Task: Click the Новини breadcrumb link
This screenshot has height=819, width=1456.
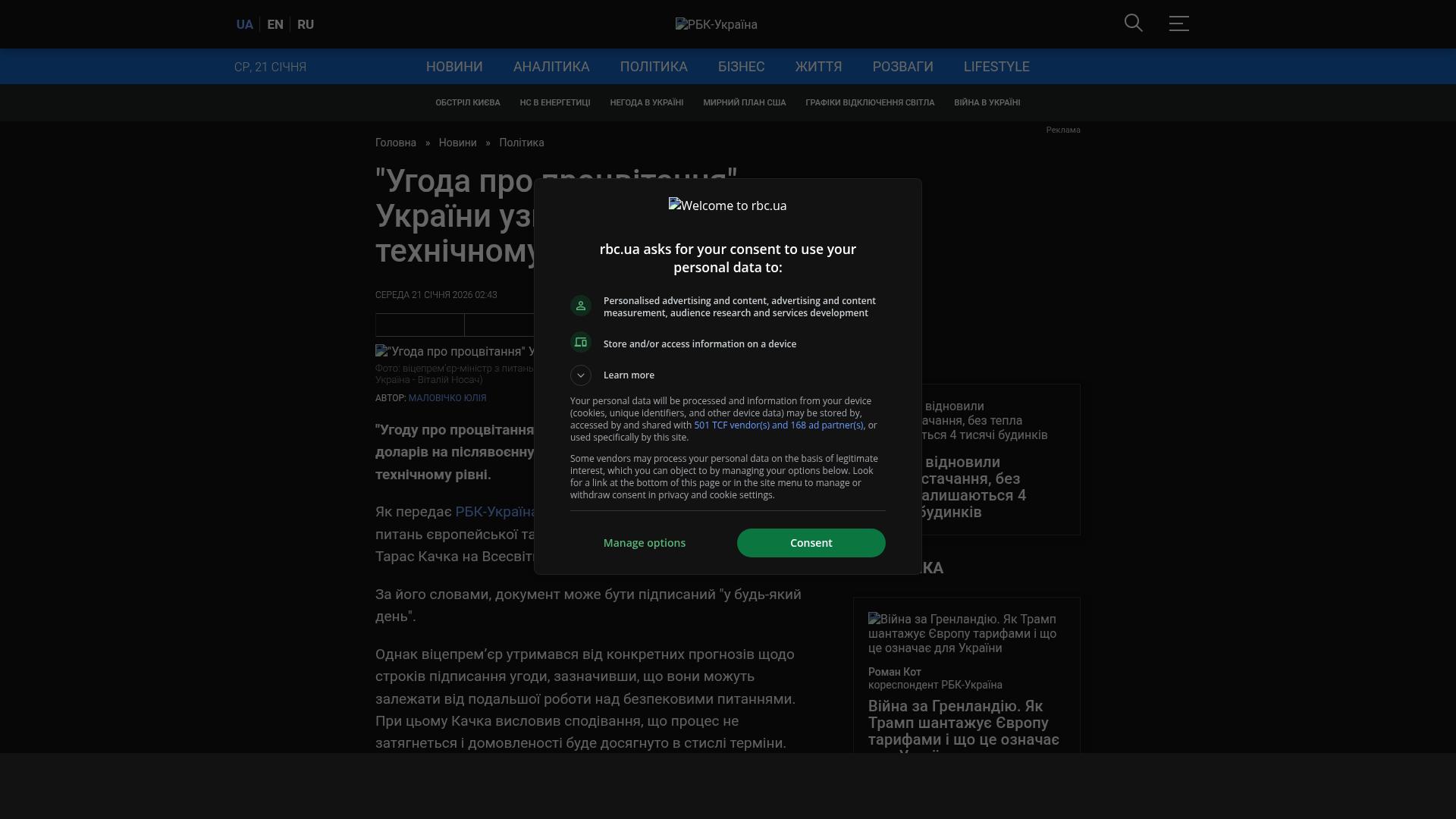Action: [457, 143]
